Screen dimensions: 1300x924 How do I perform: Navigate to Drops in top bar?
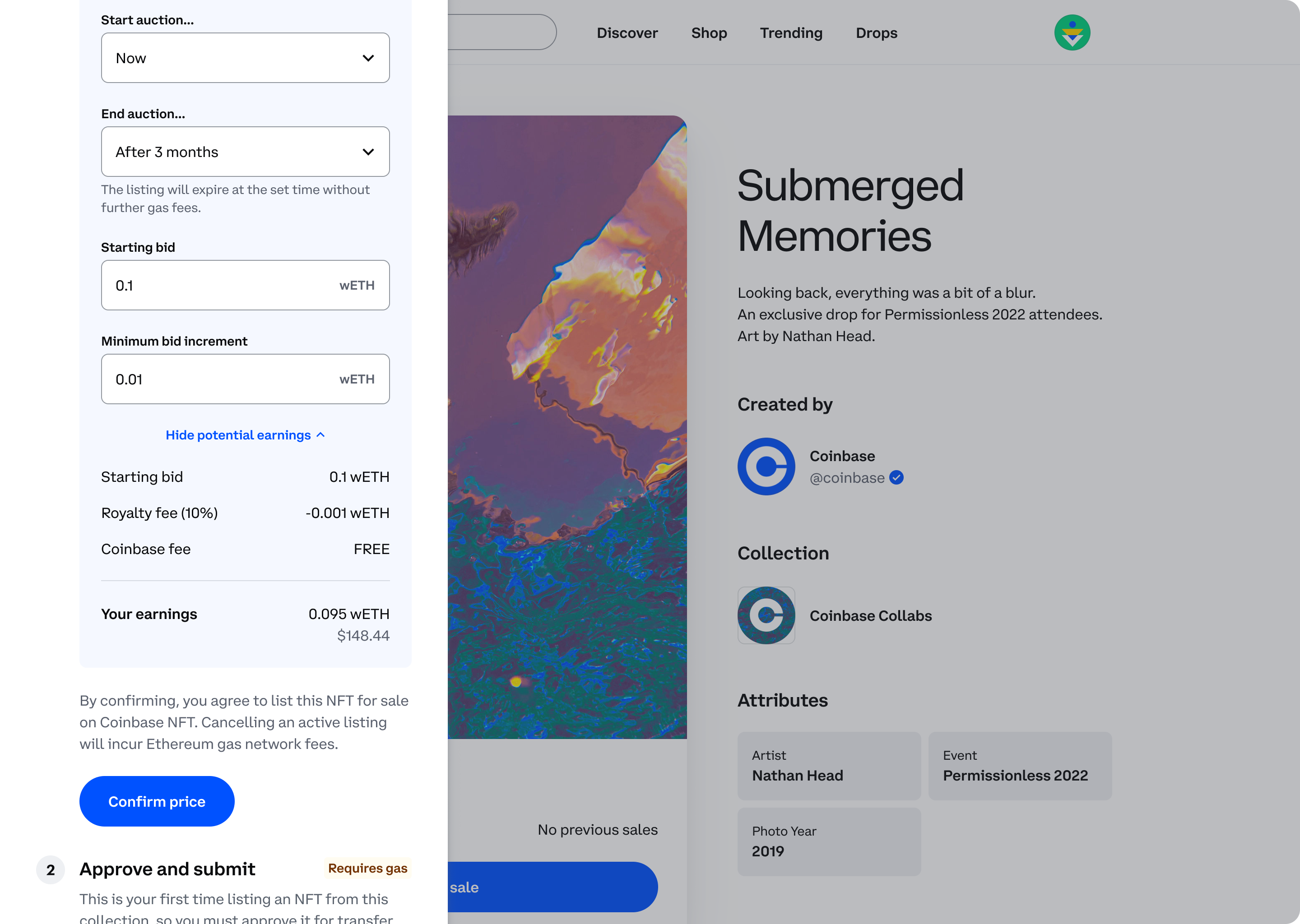click(x=876, y=33)
